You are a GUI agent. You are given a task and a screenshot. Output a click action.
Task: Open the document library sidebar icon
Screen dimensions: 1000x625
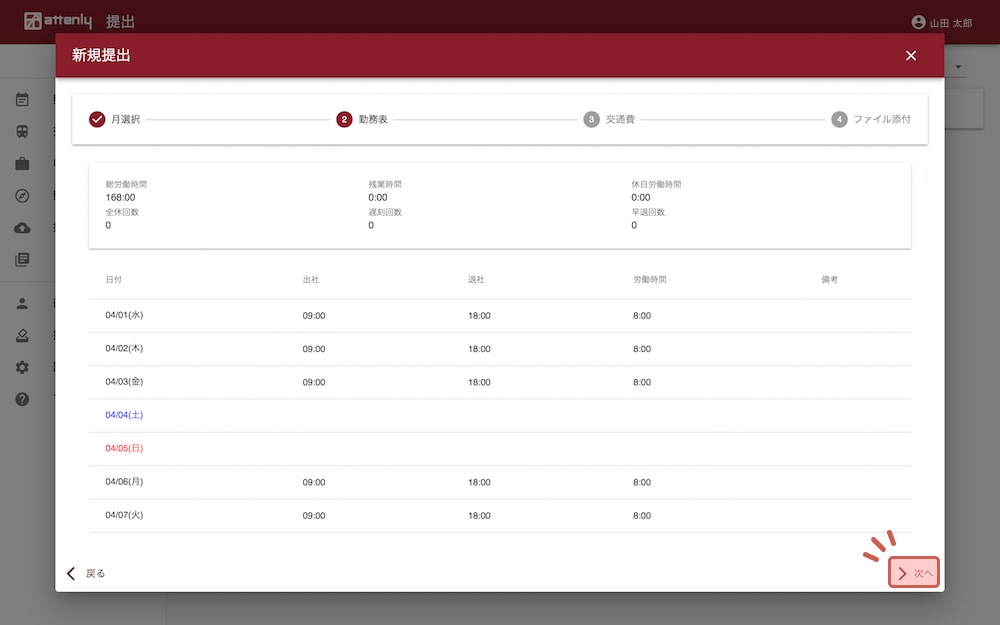tap(22, 260)
